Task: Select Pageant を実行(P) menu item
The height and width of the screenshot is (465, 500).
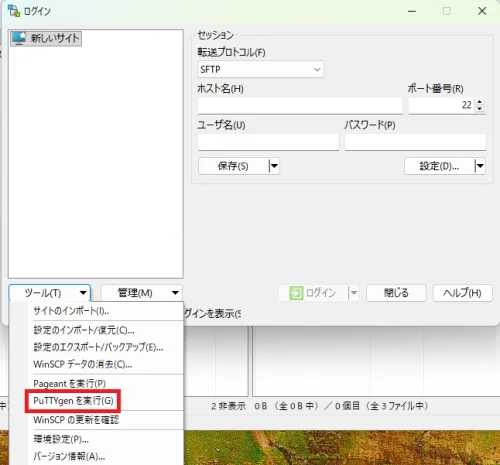Action: 97,383
